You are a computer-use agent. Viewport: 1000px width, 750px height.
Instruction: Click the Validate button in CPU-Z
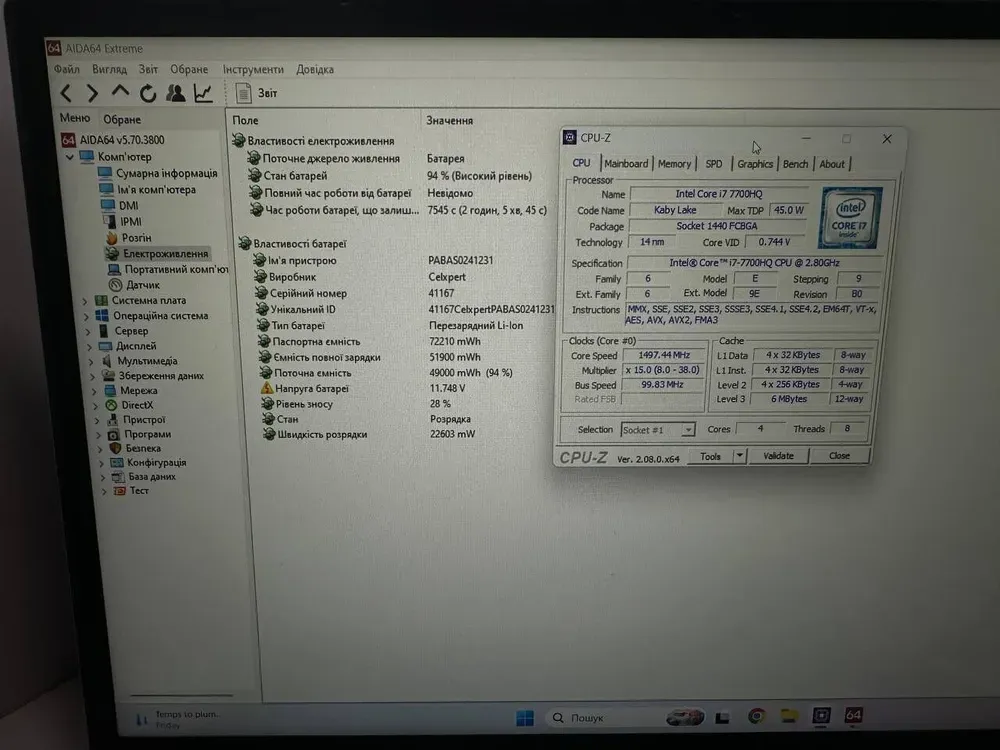(778, 456)
